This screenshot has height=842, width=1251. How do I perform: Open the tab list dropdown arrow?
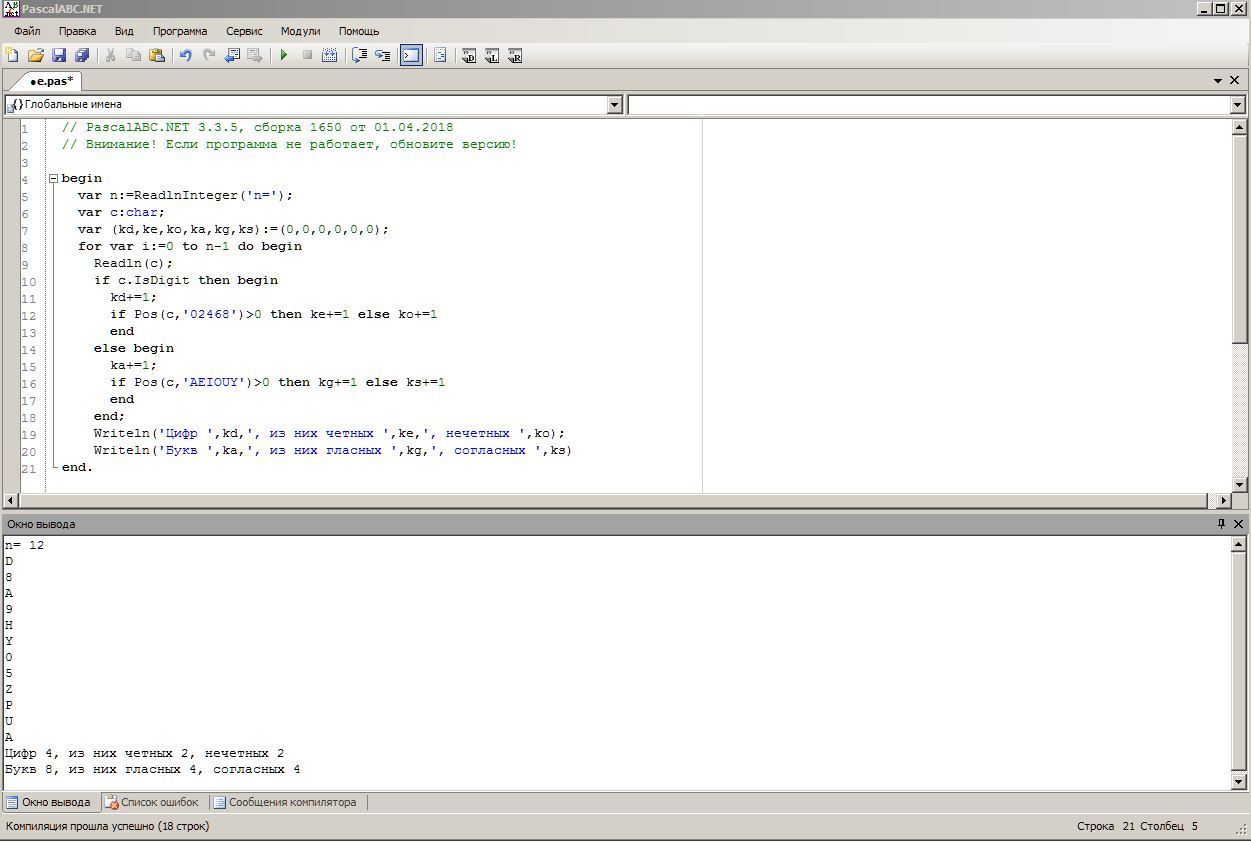(x=1218, y=81)
